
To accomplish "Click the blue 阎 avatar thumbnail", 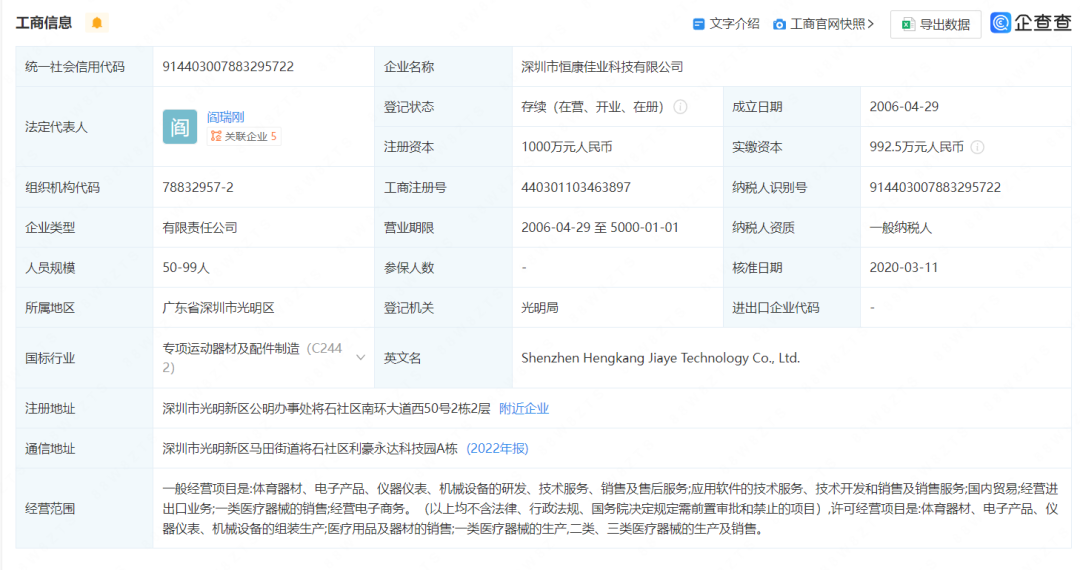I will click(x=180, y=127).
